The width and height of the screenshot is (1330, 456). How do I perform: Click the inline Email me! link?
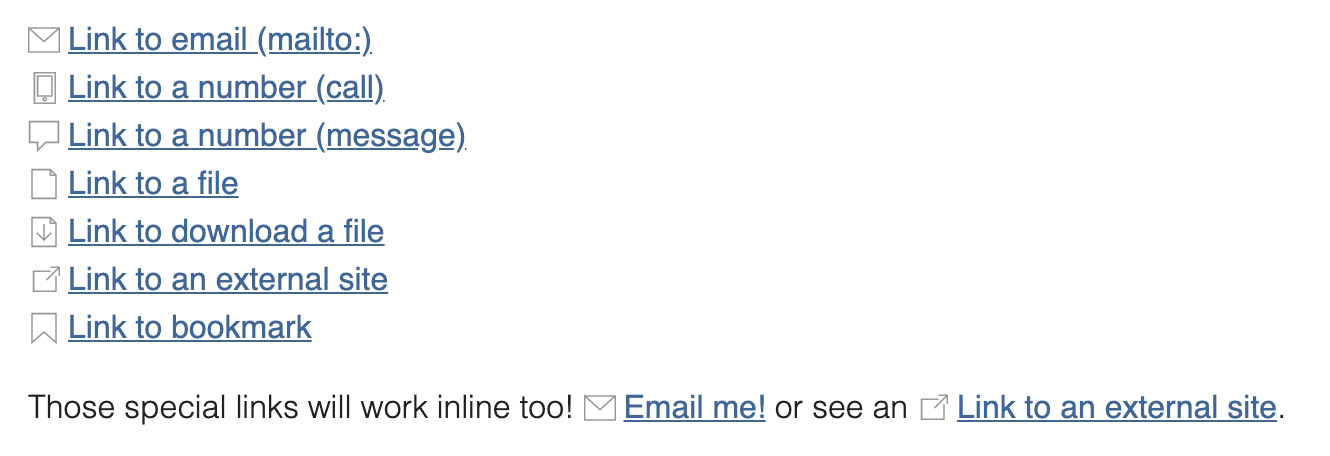[695, 408]
